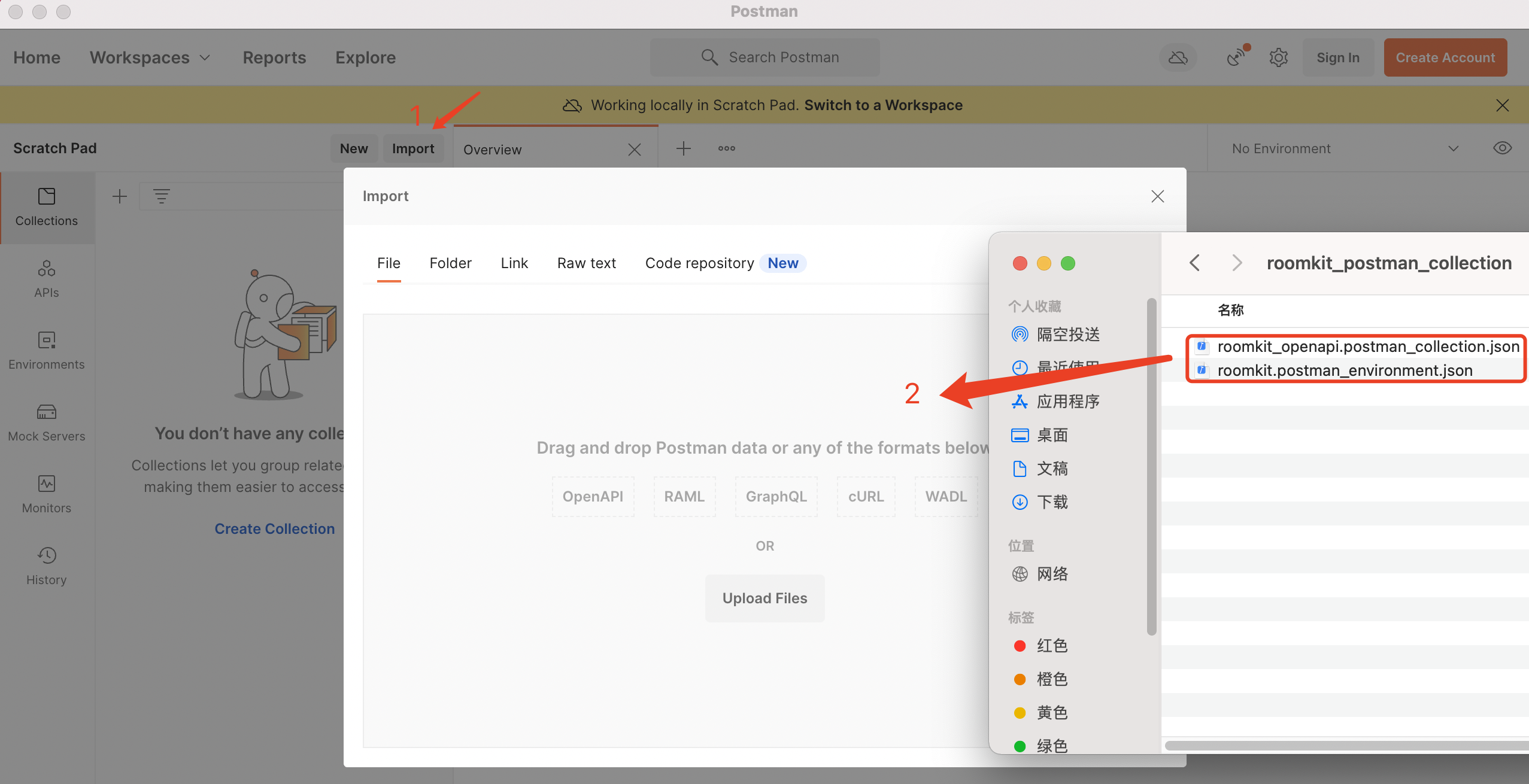Screen dimensions: 1529x784
Task: Select roomkit.postman_environment.json file
Action: pos(1345,370)
